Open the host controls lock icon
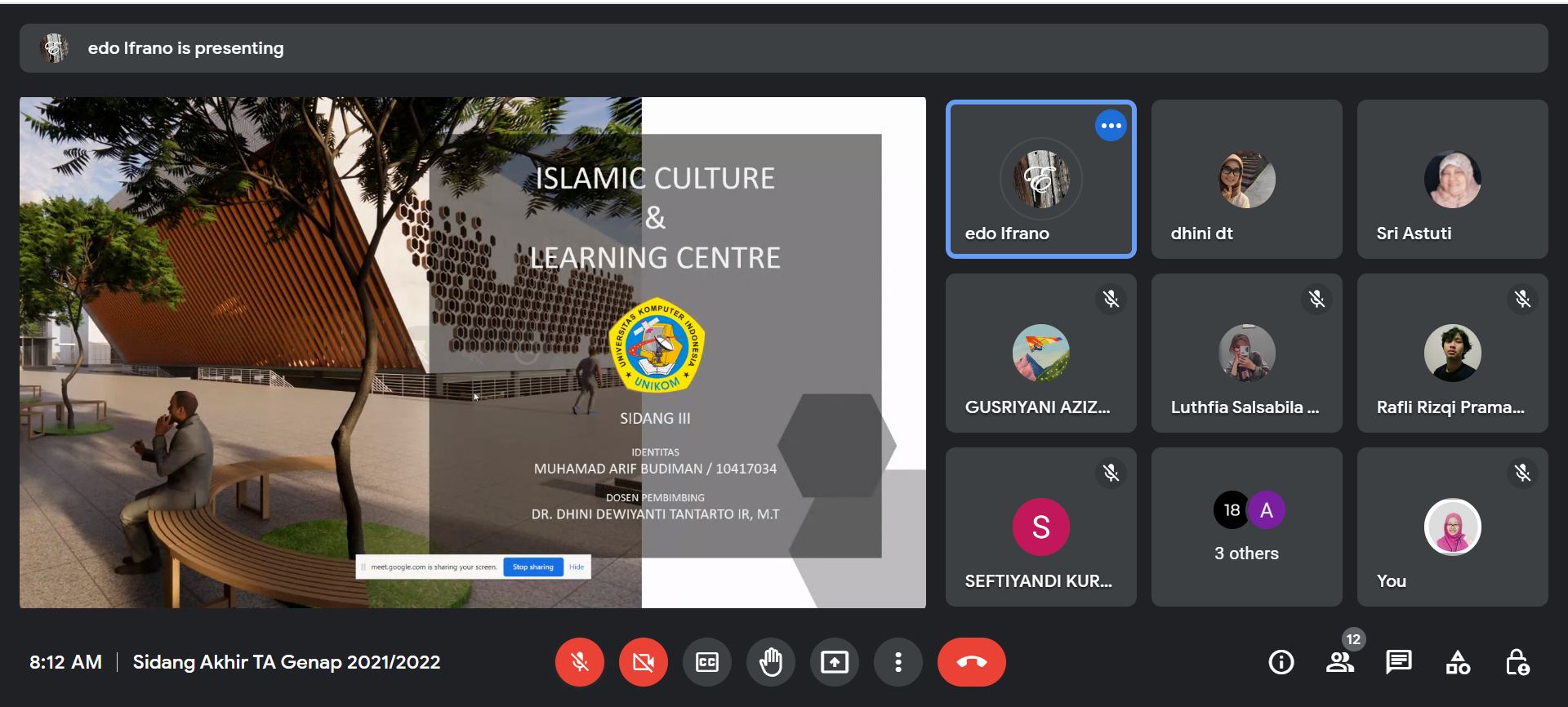The width and height of the screenshot is (1568, 707). pyautogui.click(x=1517, y=662)
